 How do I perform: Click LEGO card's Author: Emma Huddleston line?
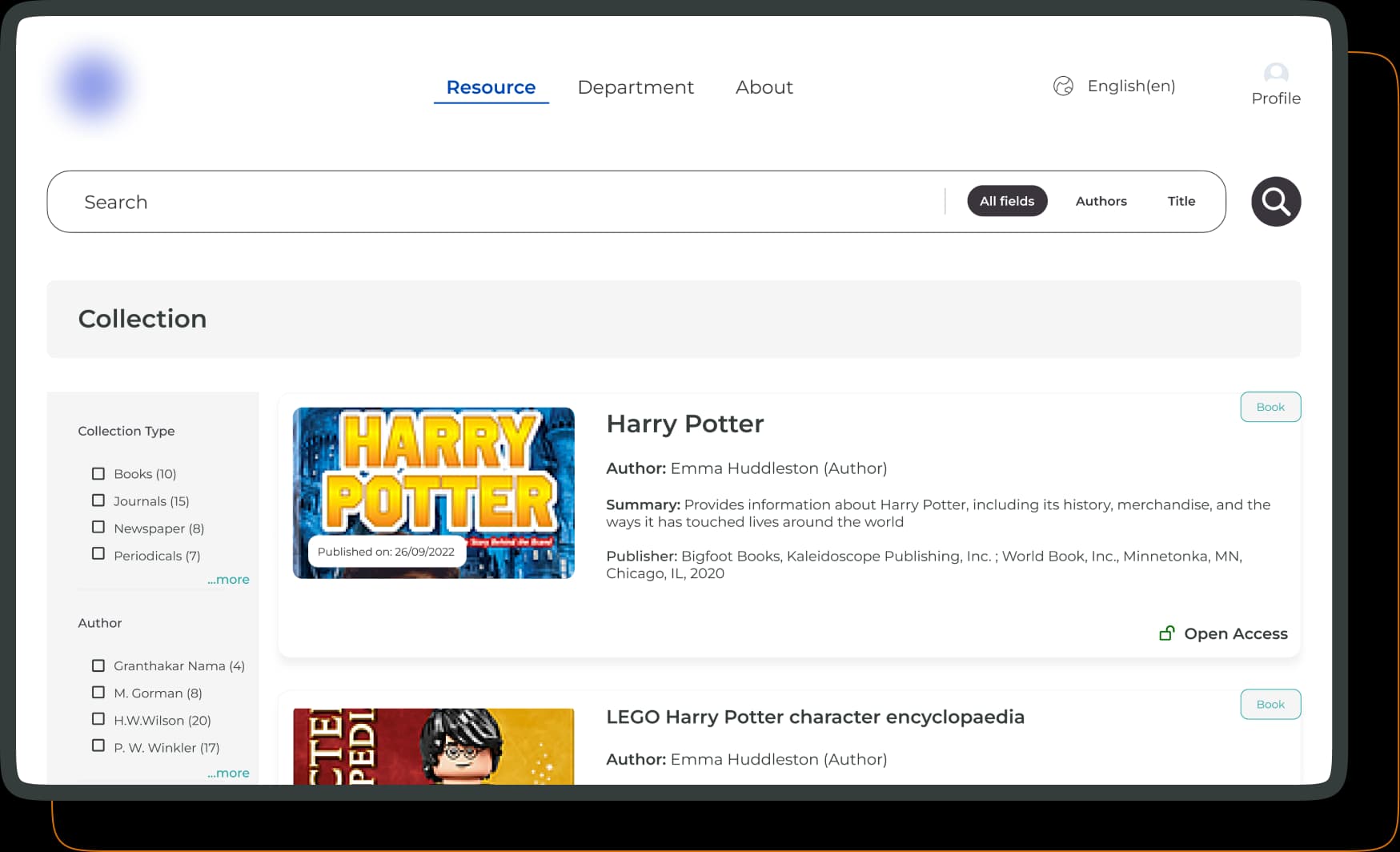(x=747, y=759)
